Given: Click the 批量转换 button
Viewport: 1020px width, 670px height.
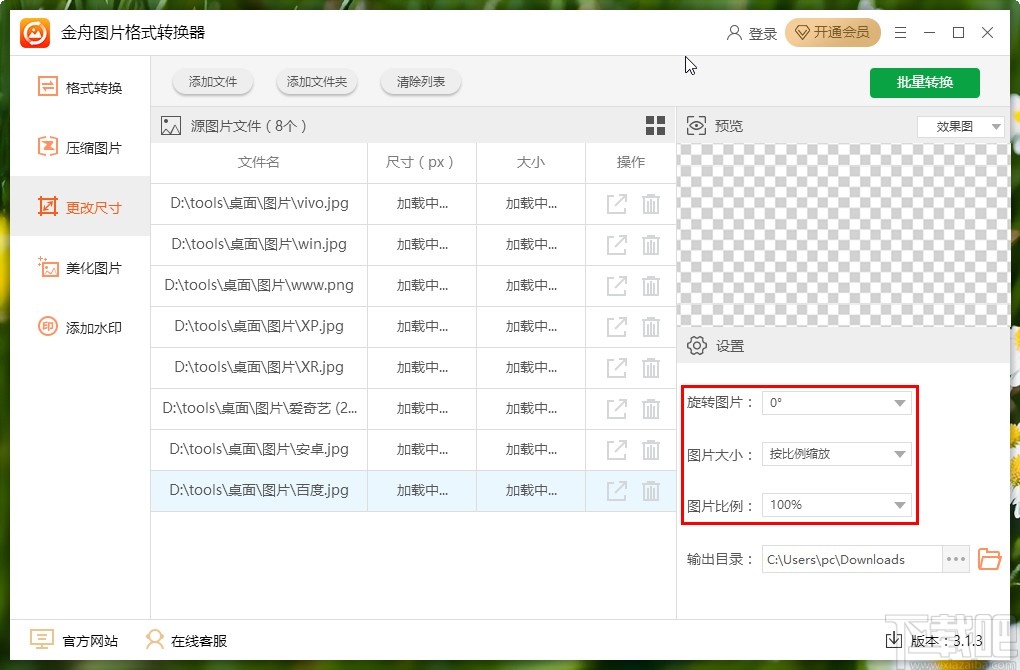Looking at the screenshot, I should 924,83.
